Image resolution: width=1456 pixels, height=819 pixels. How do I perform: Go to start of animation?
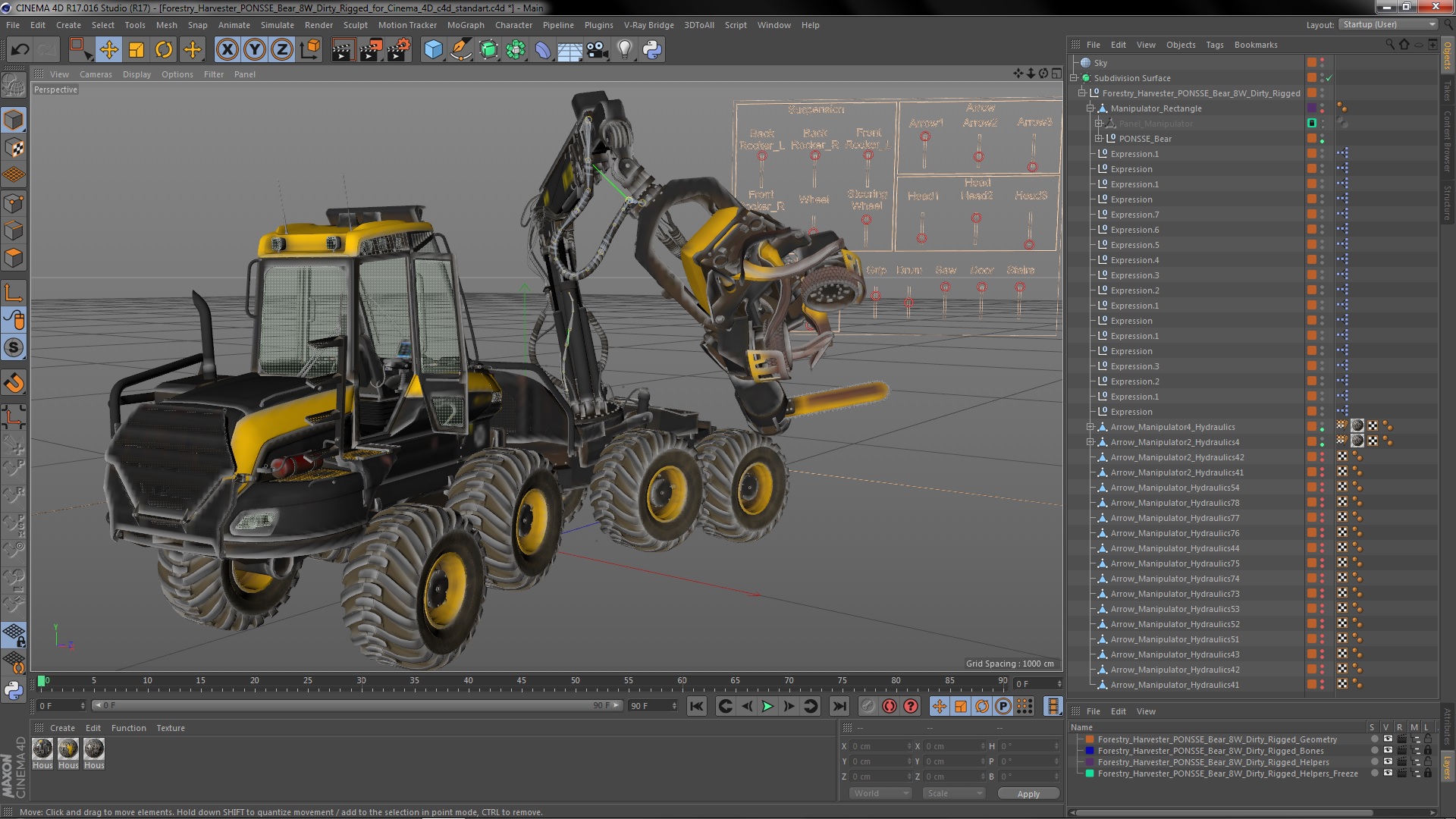pyautogui.click(x=696, y=706)
